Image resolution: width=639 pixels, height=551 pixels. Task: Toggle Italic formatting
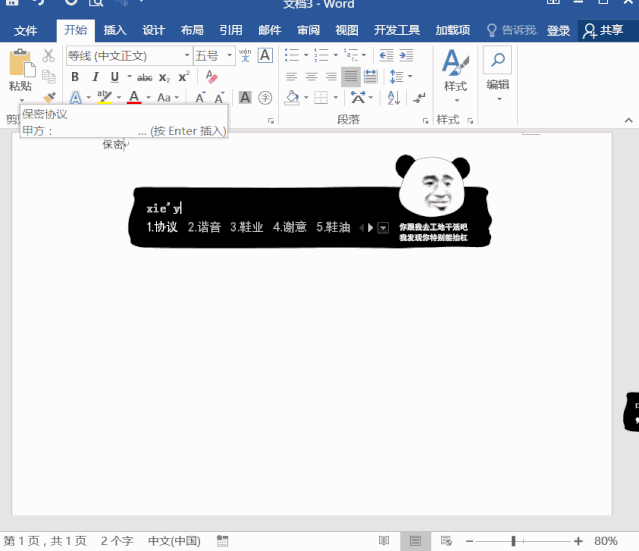tap(95, 77)
